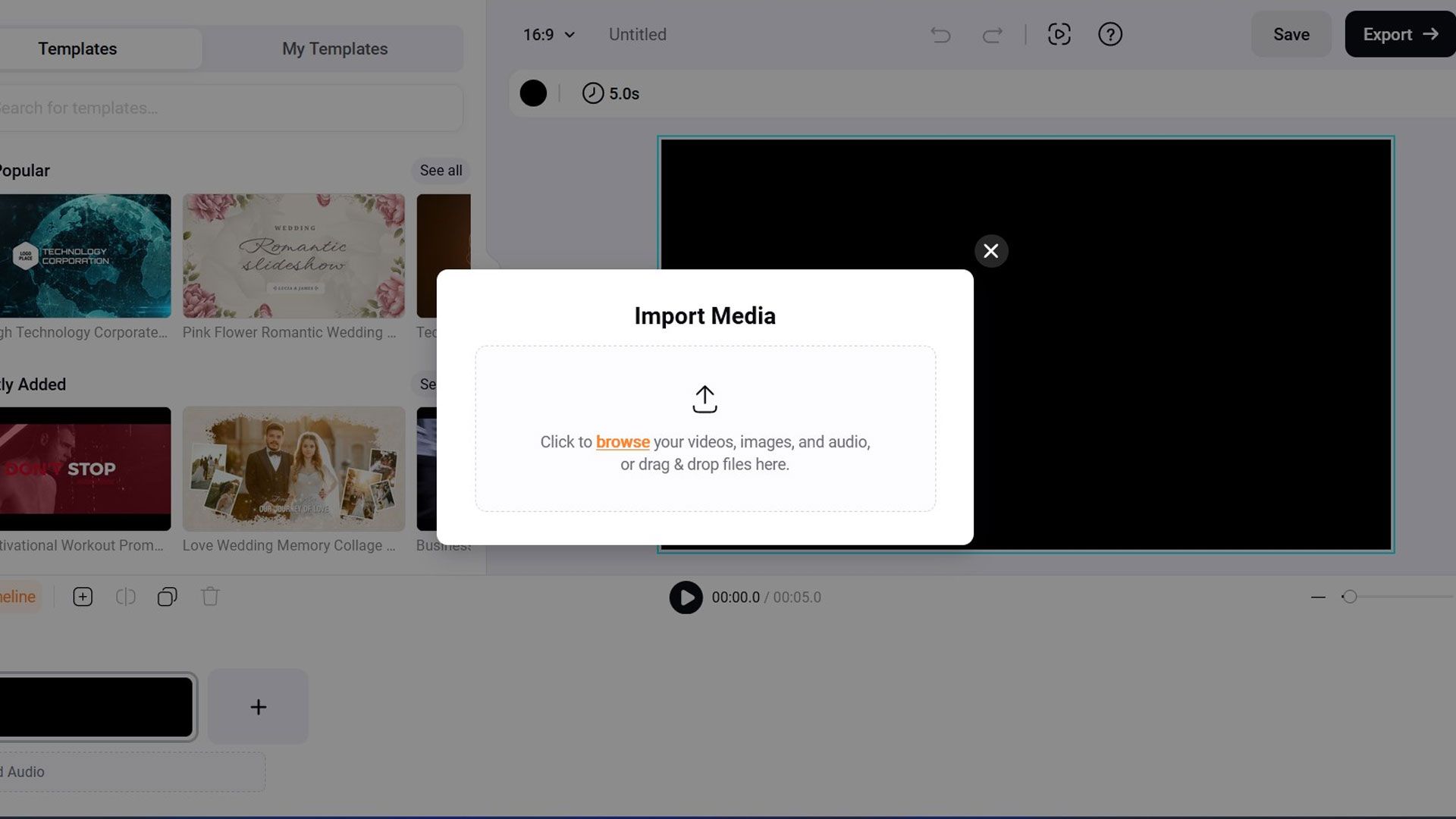Click the upload/import media icon
This screenshot has height=819, width=1456.
(x=705, y=399)
